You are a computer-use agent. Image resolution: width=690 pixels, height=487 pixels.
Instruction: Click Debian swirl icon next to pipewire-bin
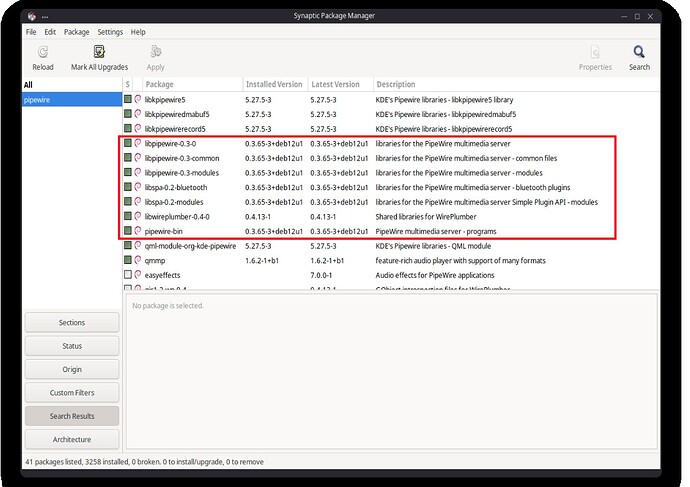(138, 231)
